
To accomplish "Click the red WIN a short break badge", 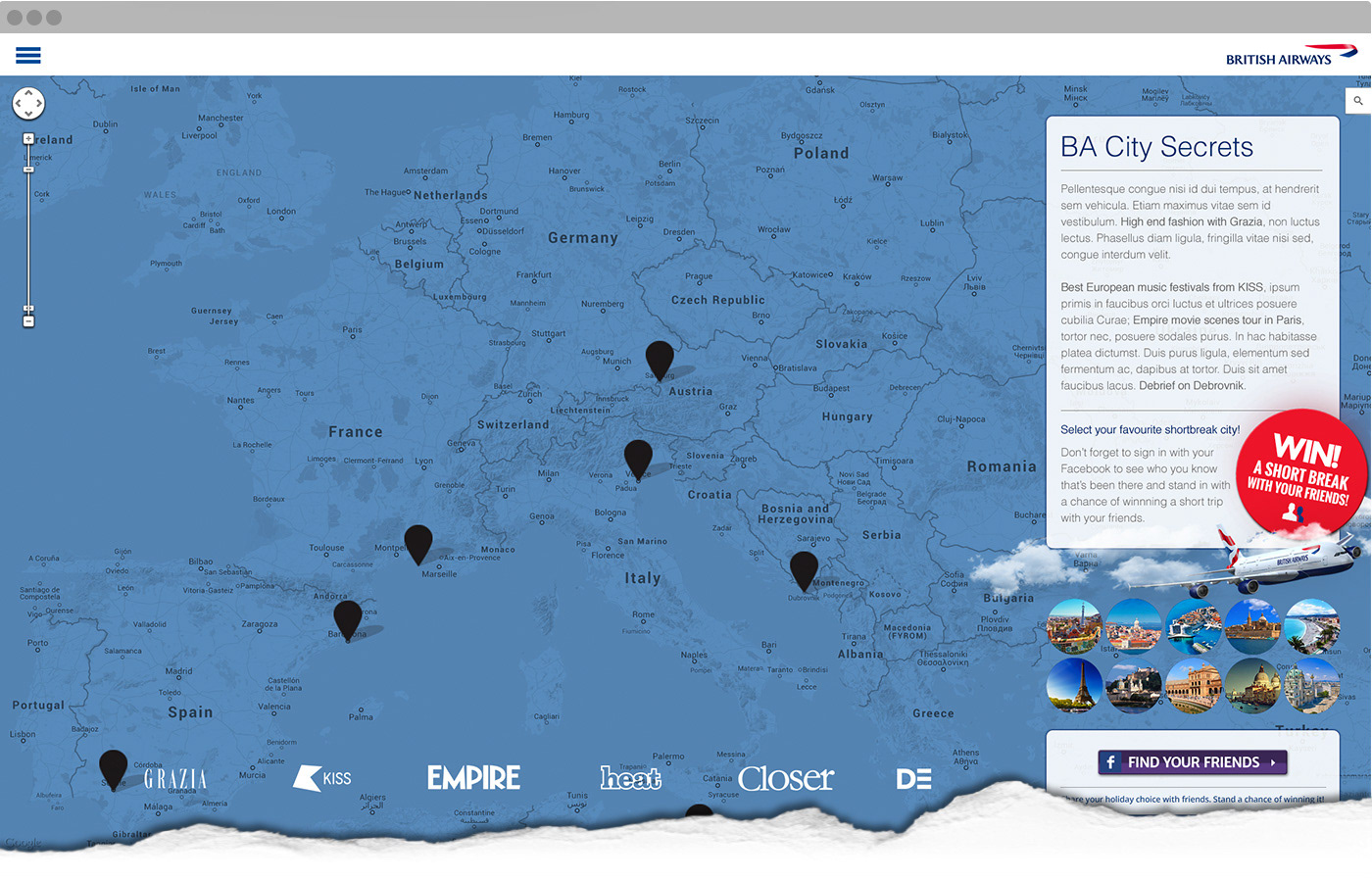I will point(1300,474).
